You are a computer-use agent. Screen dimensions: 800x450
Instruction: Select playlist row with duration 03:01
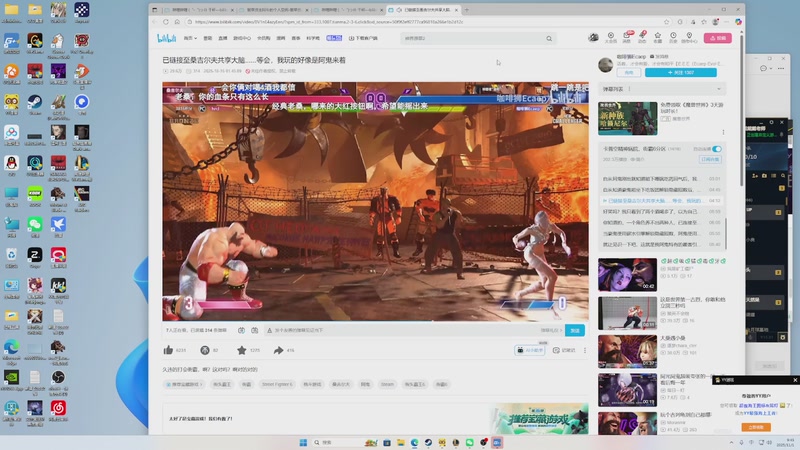click(662, 179)
